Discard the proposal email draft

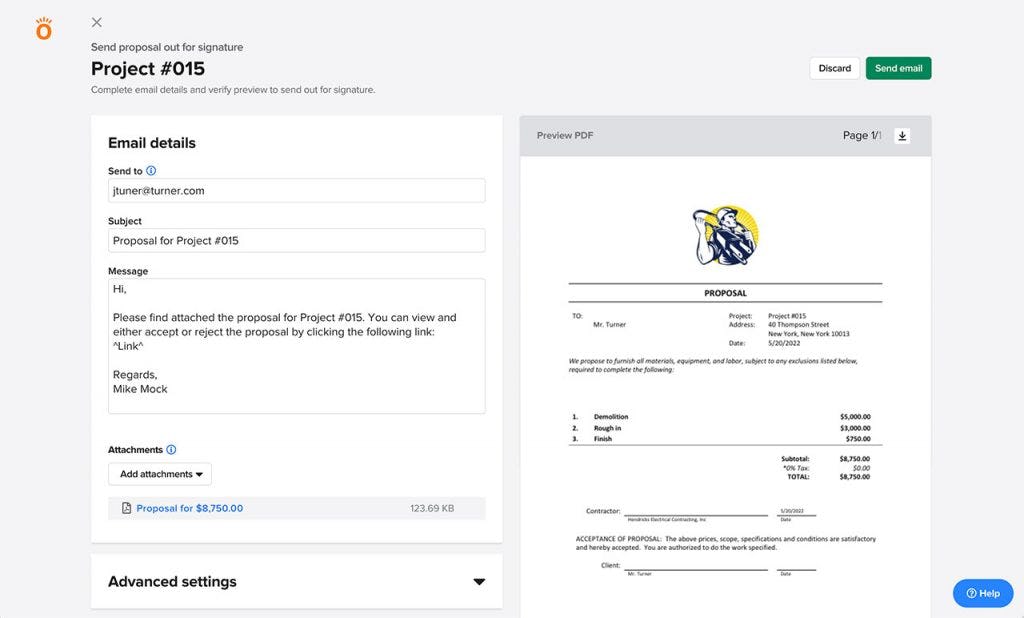point(834,68)
